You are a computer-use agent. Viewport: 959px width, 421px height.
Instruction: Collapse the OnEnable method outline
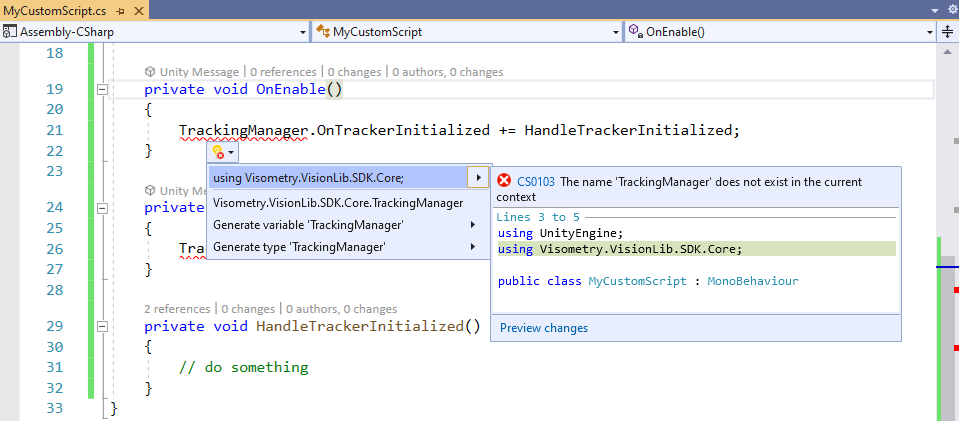coord(102,90)
